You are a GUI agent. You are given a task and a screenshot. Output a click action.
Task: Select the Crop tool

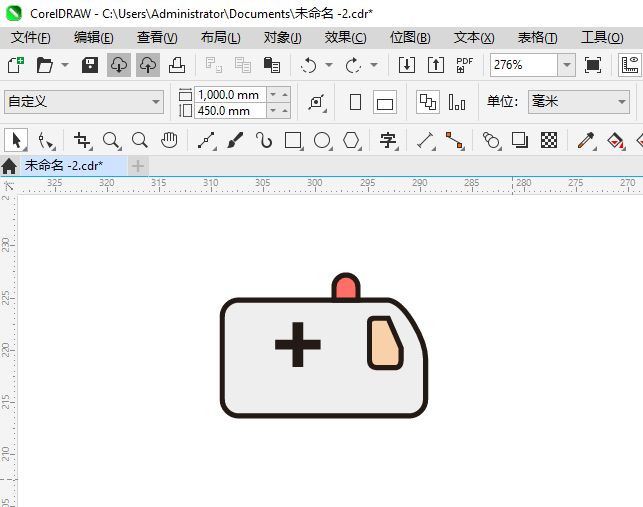point(82,140)
